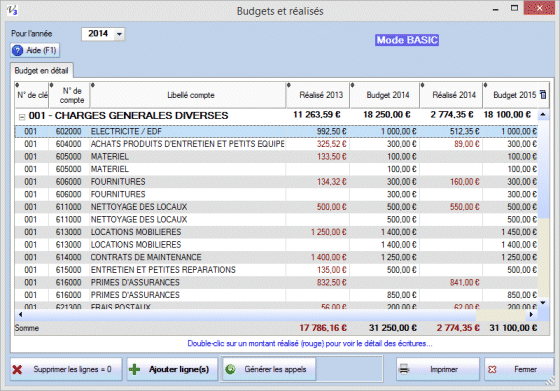
Task: Click the 841,00 € amount for PRIMES D'ASSURANCES
Action: click(x=464, y=282)
